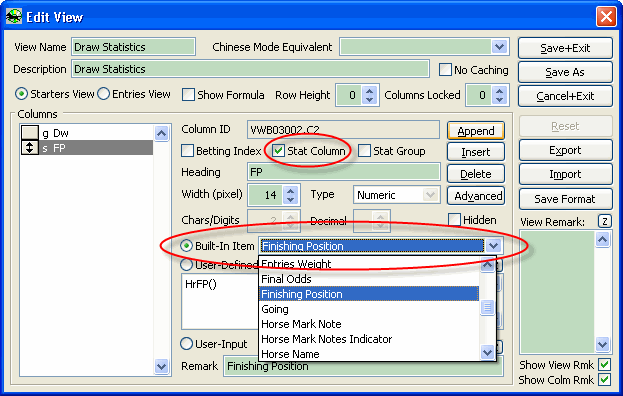The height and width of the screenshot is (396, 623).
Task: Decrease Width (pixel) spinner value
Action: (x=291, y=199)
